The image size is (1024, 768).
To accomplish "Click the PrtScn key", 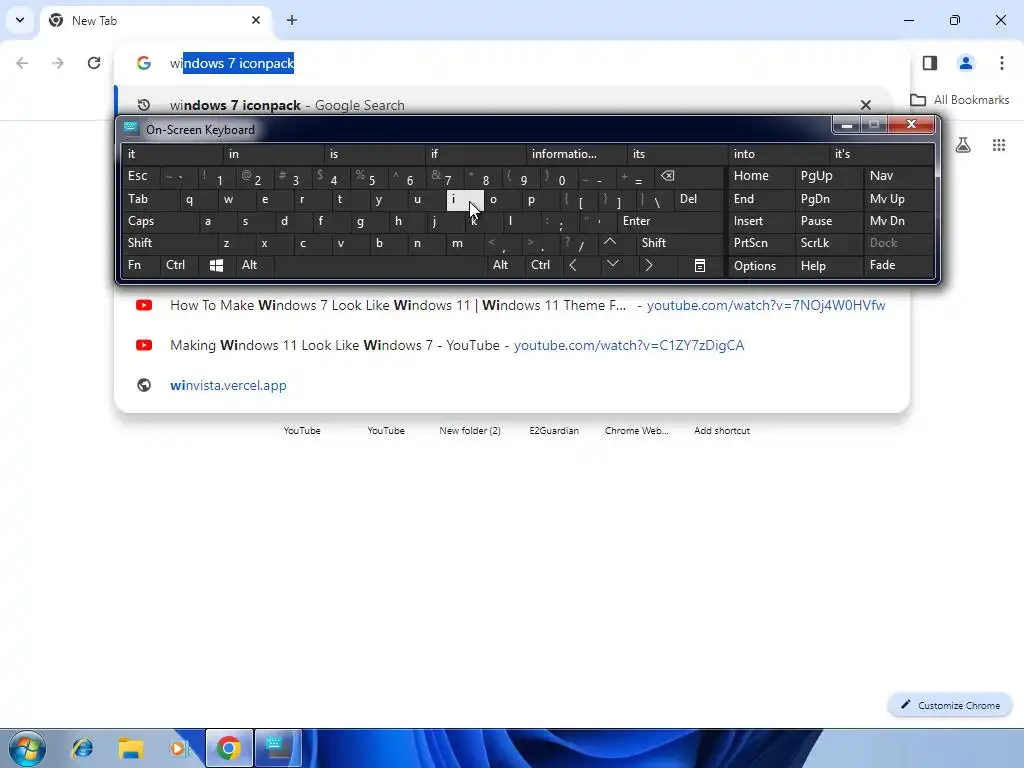I will click(x=761, y=243).
